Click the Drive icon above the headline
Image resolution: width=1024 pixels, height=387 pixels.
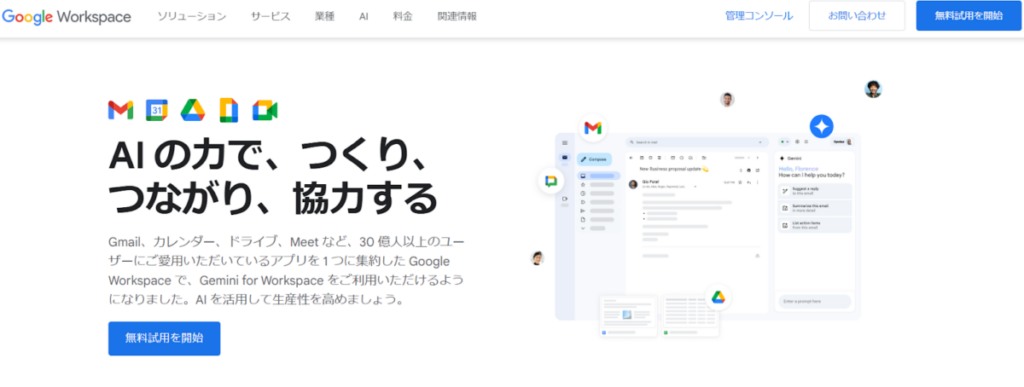193,110
